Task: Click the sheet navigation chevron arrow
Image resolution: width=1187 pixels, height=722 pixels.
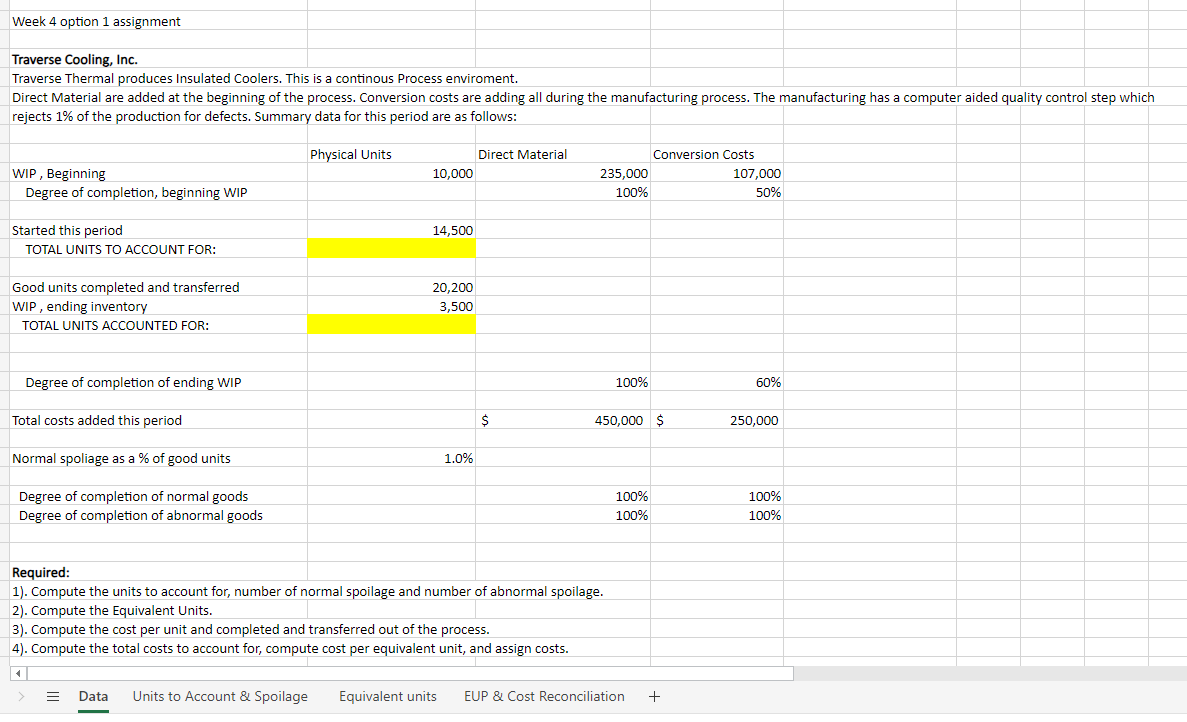Action: coord(22,696)
